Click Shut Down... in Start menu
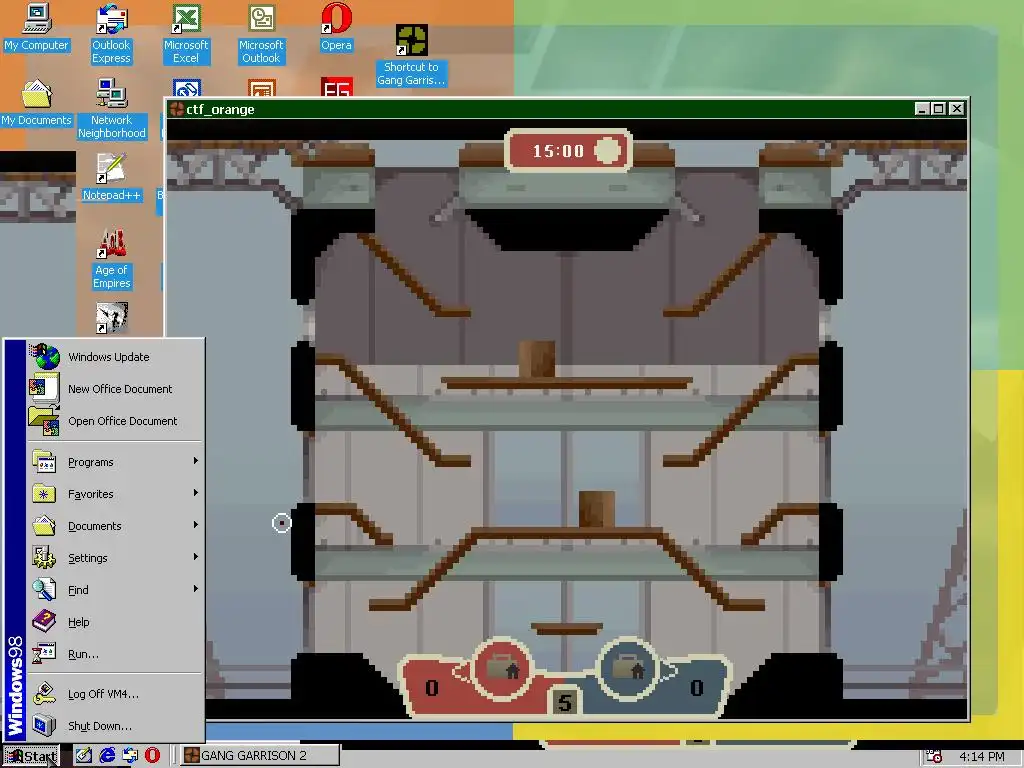 pyautogui.click(x=116, y=726)
